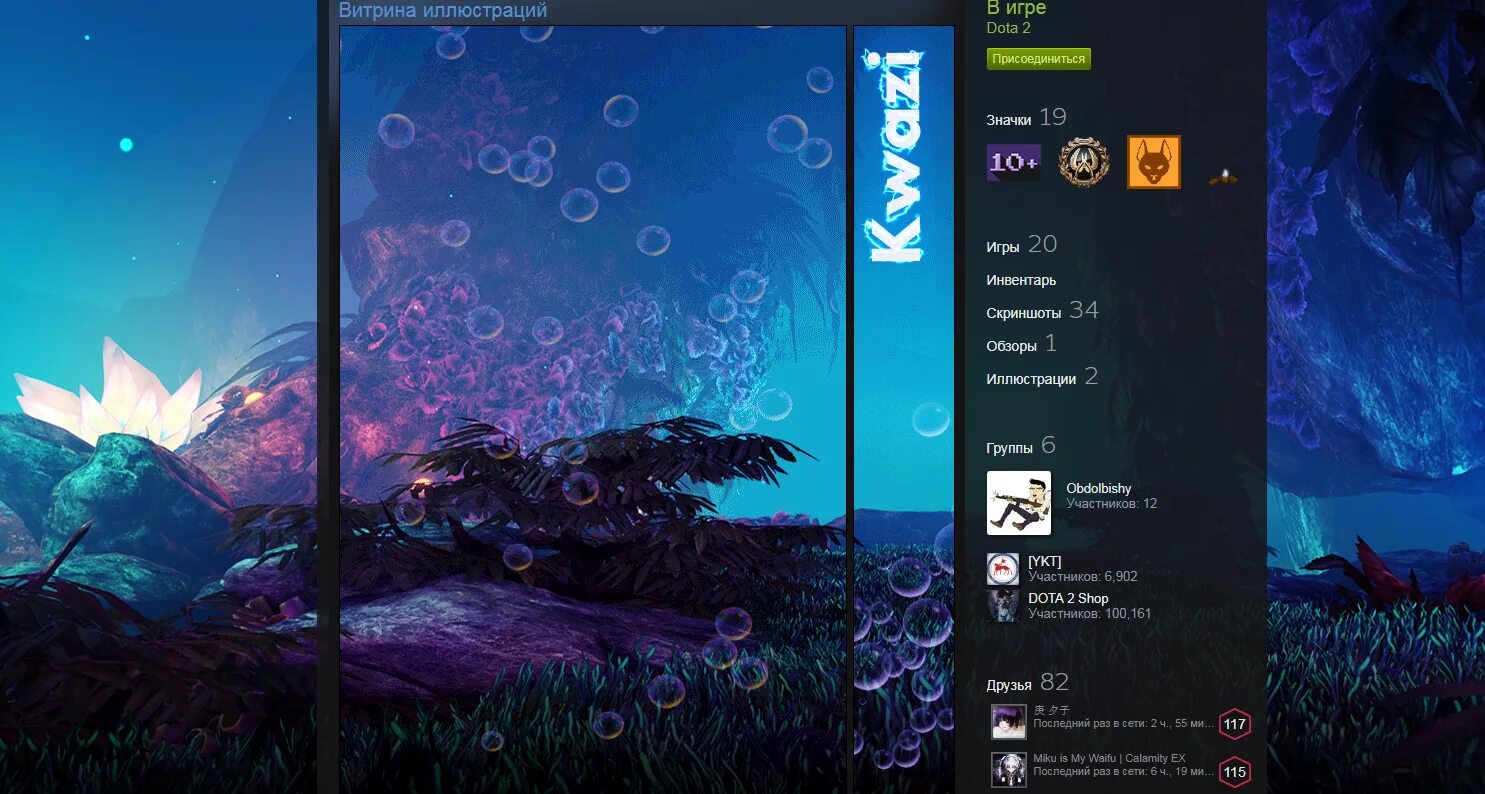Open Miku is My Waifu | Calamity EX profile

click(x=1109, y=758)
